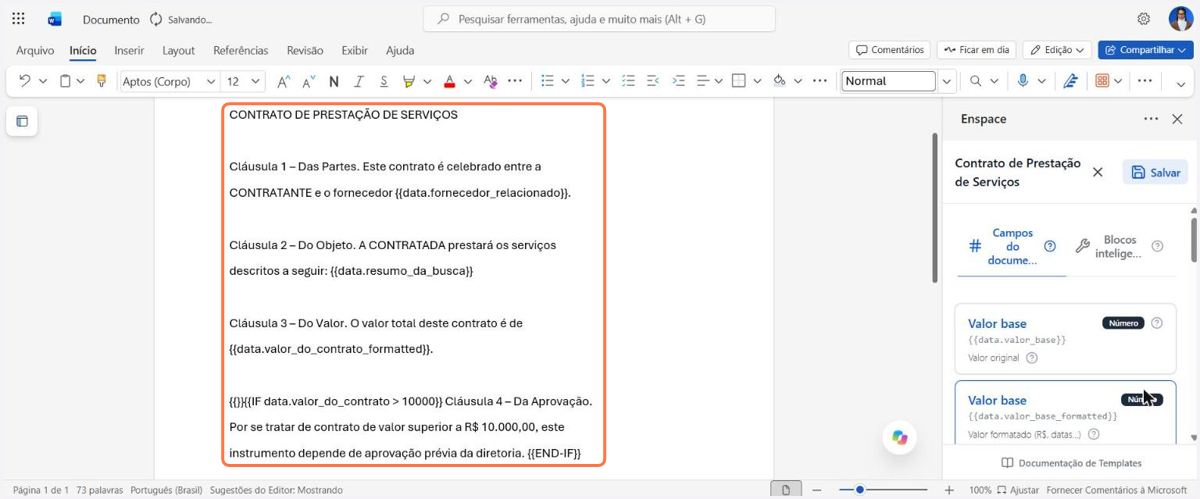Switch to the Referências tab
This screenshot has height=499, width=1200.
[240, 50]
